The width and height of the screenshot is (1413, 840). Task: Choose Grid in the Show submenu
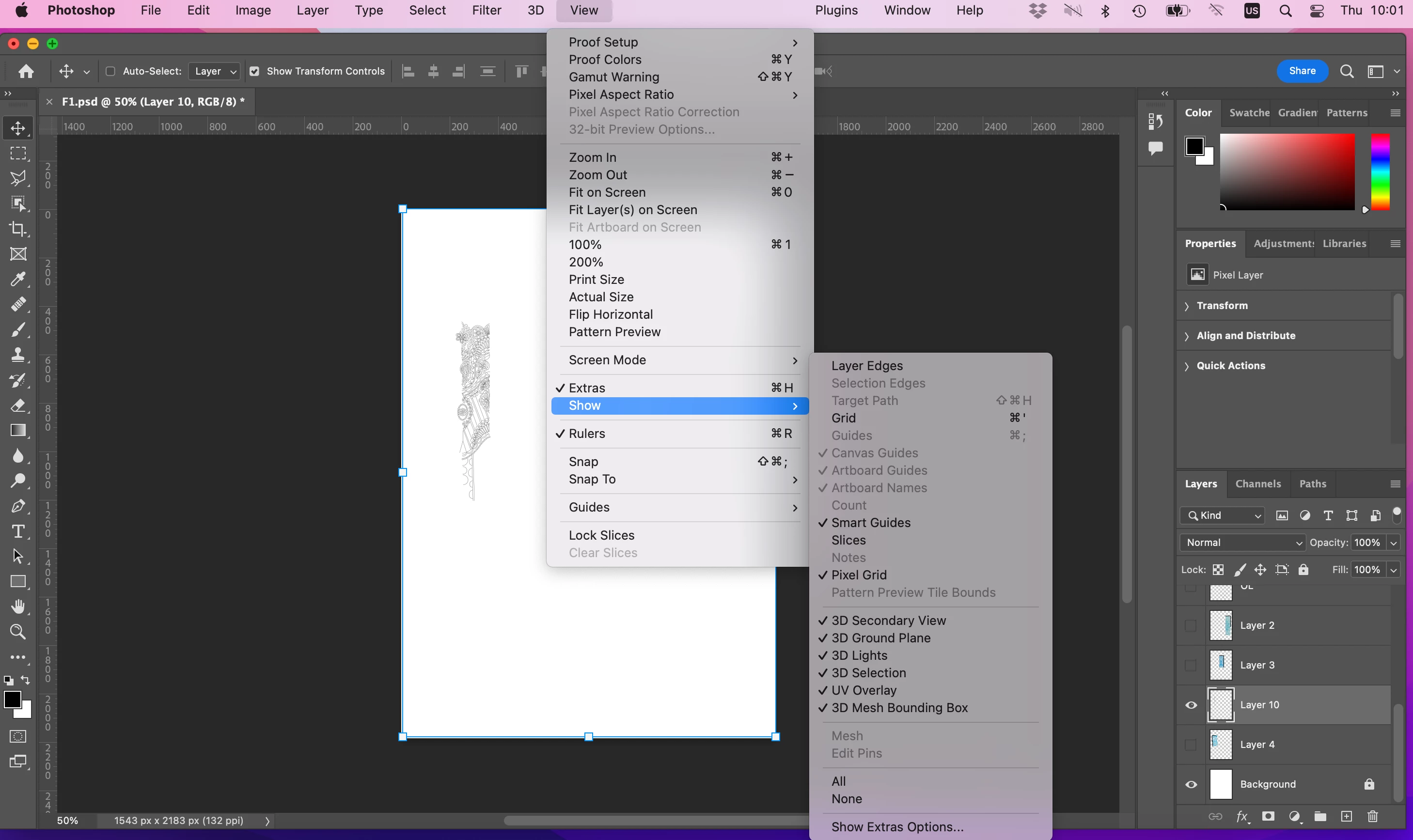pyautogui.click(x=844, y=418)
